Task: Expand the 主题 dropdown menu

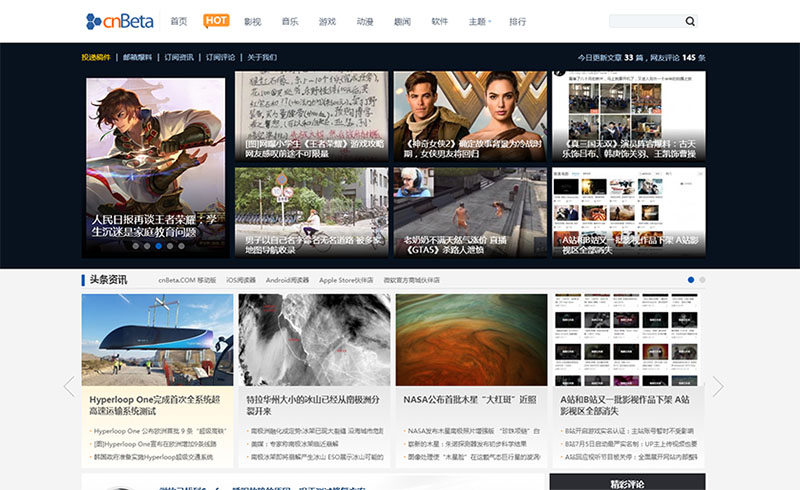Action: [480, 21]
